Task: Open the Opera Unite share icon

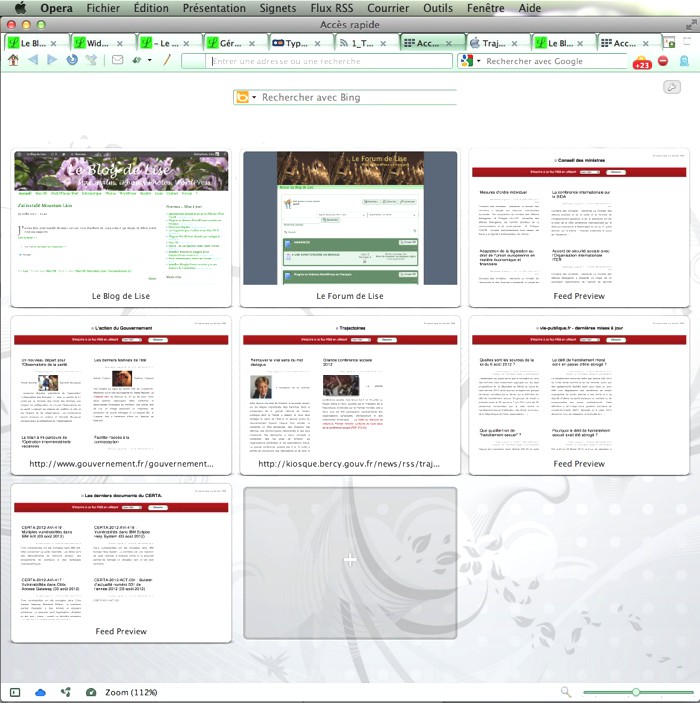Action: 66,692
